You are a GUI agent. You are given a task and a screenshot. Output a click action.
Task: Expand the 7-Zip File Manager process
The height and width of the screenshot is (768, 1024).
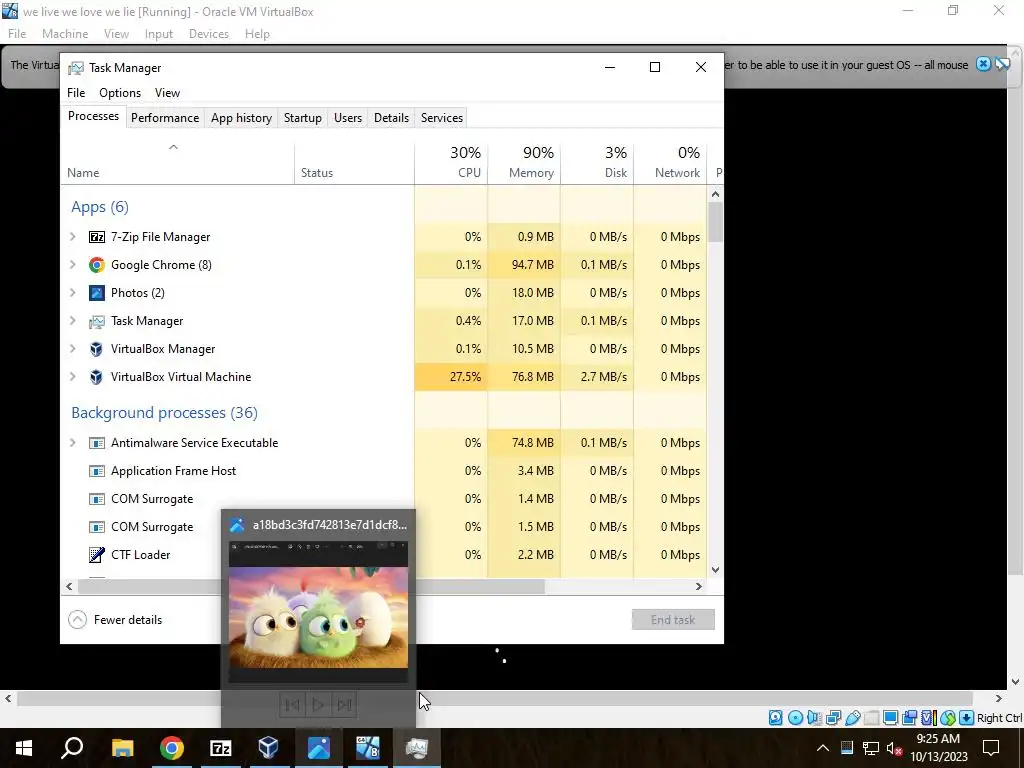point(73,236)
